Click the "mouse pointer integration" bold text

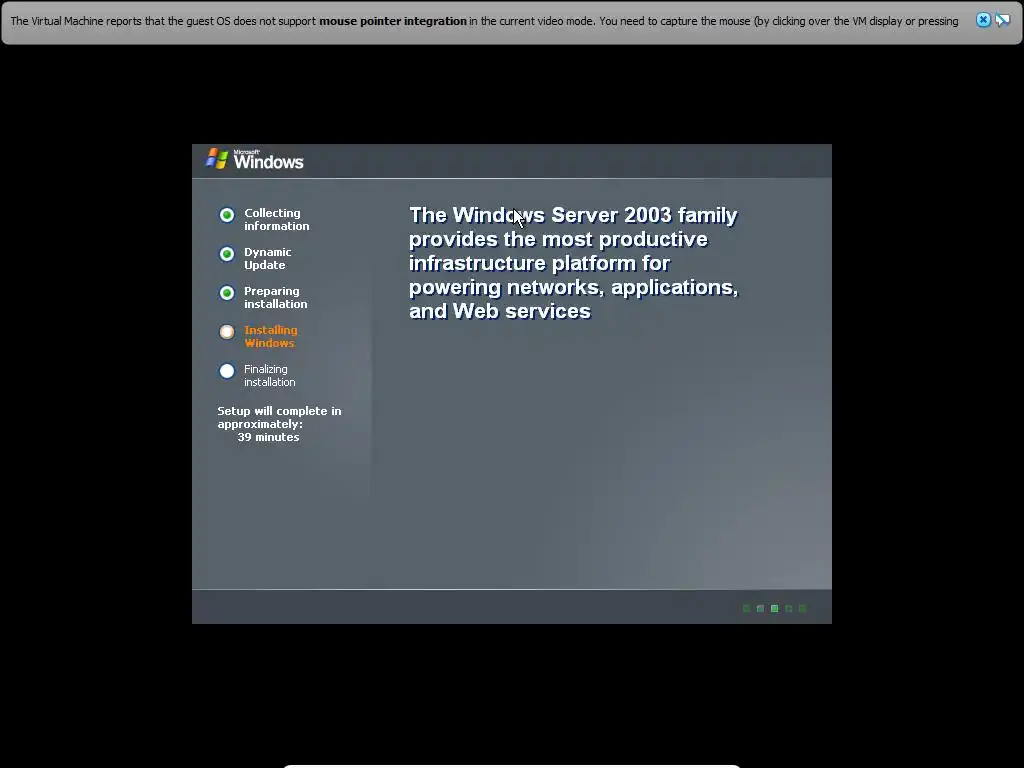point(393,21)
